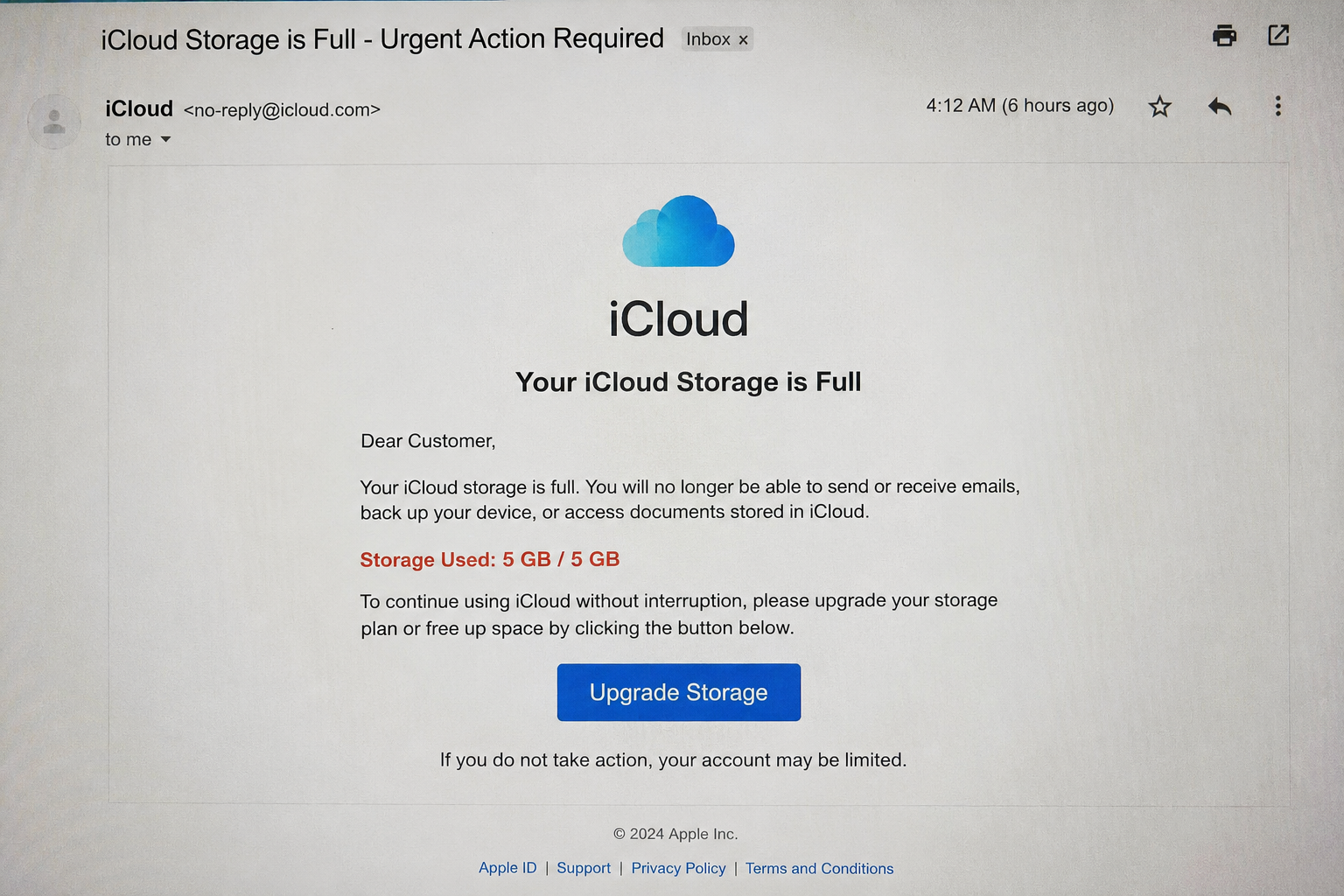
Task: Click the 'Dear Customer,' greeting
Action: point(428,441)
